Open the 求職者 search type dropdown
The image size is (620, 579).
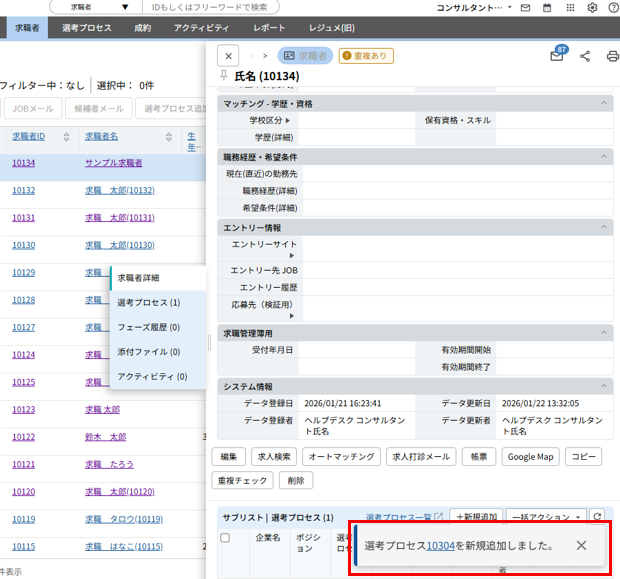(x=96, y=7)
